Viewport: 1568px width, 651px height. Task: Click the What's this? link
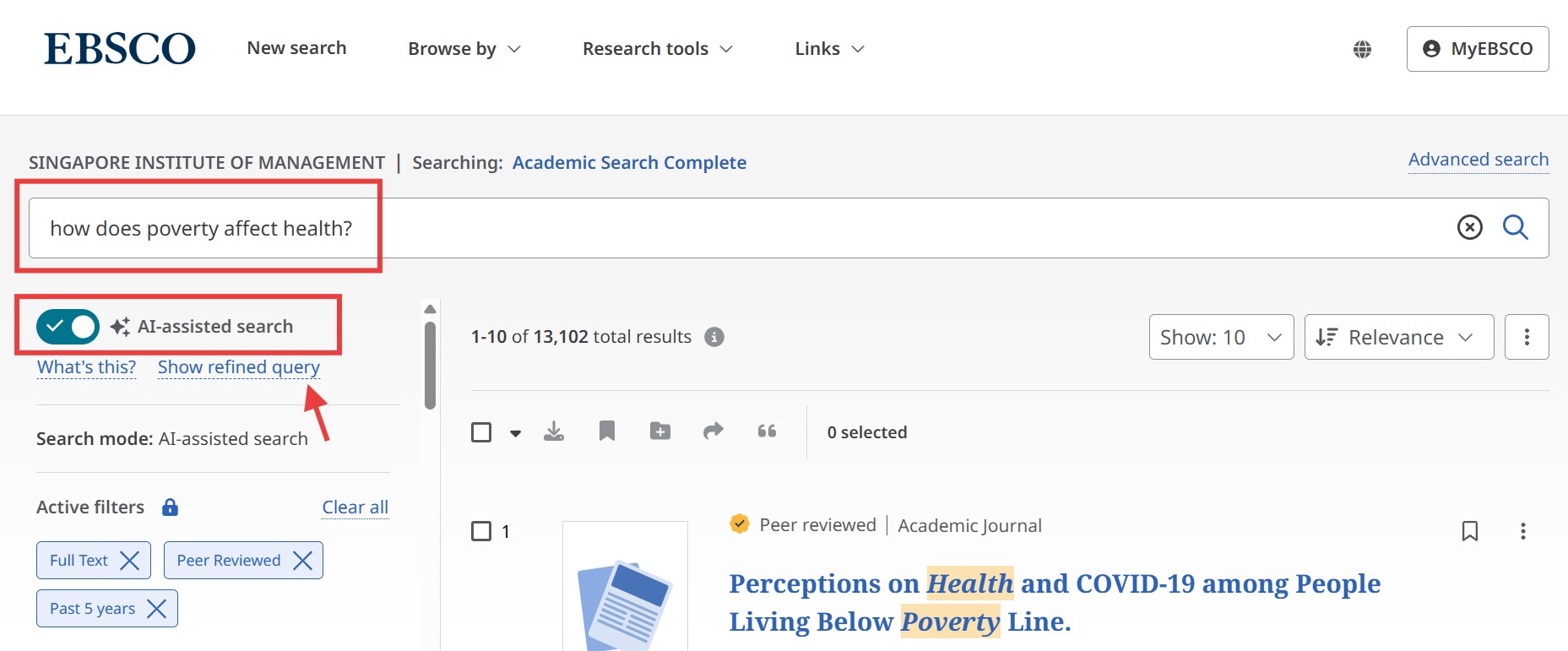point(86,367)
